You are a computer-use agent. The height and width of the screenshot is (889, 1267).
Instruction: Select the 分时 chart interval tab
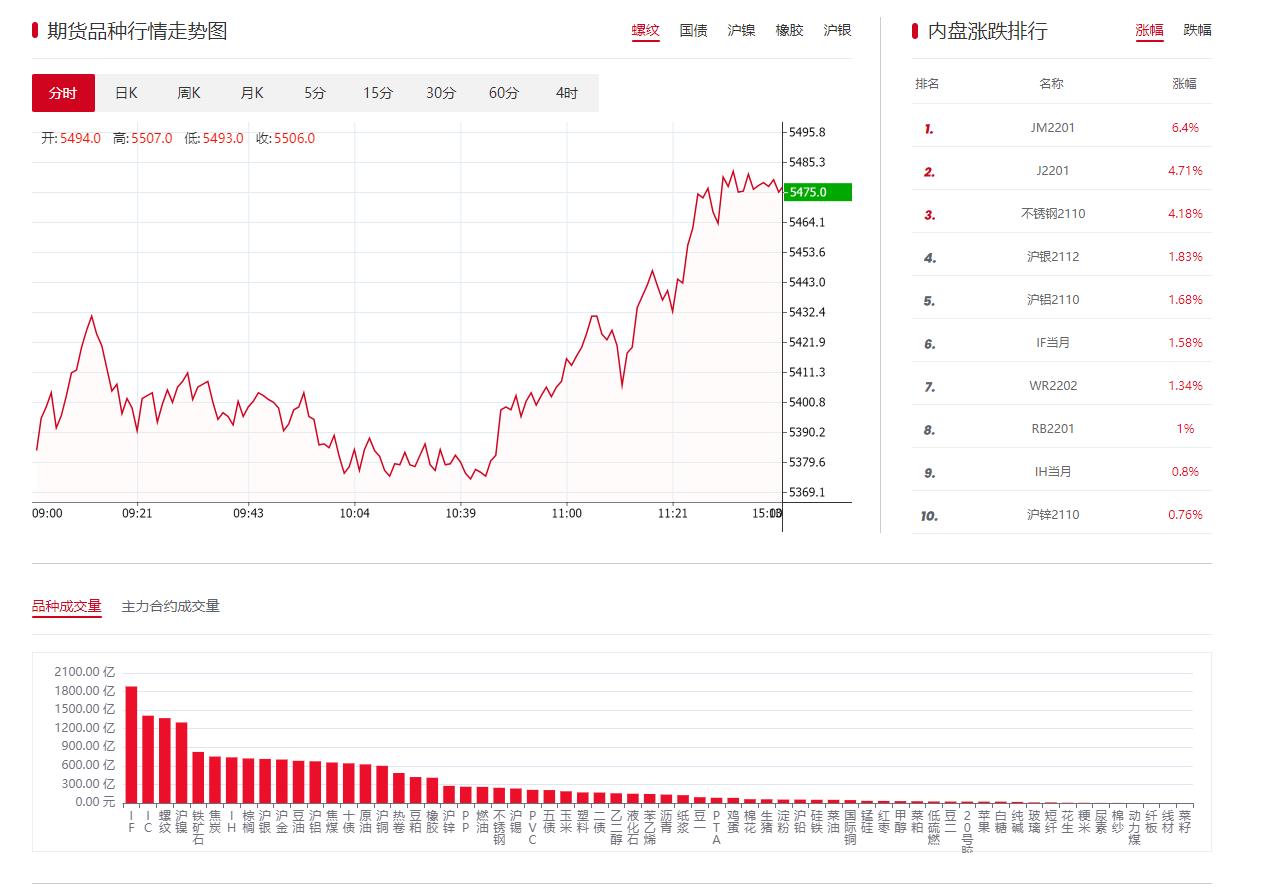(x=63, y=93)
